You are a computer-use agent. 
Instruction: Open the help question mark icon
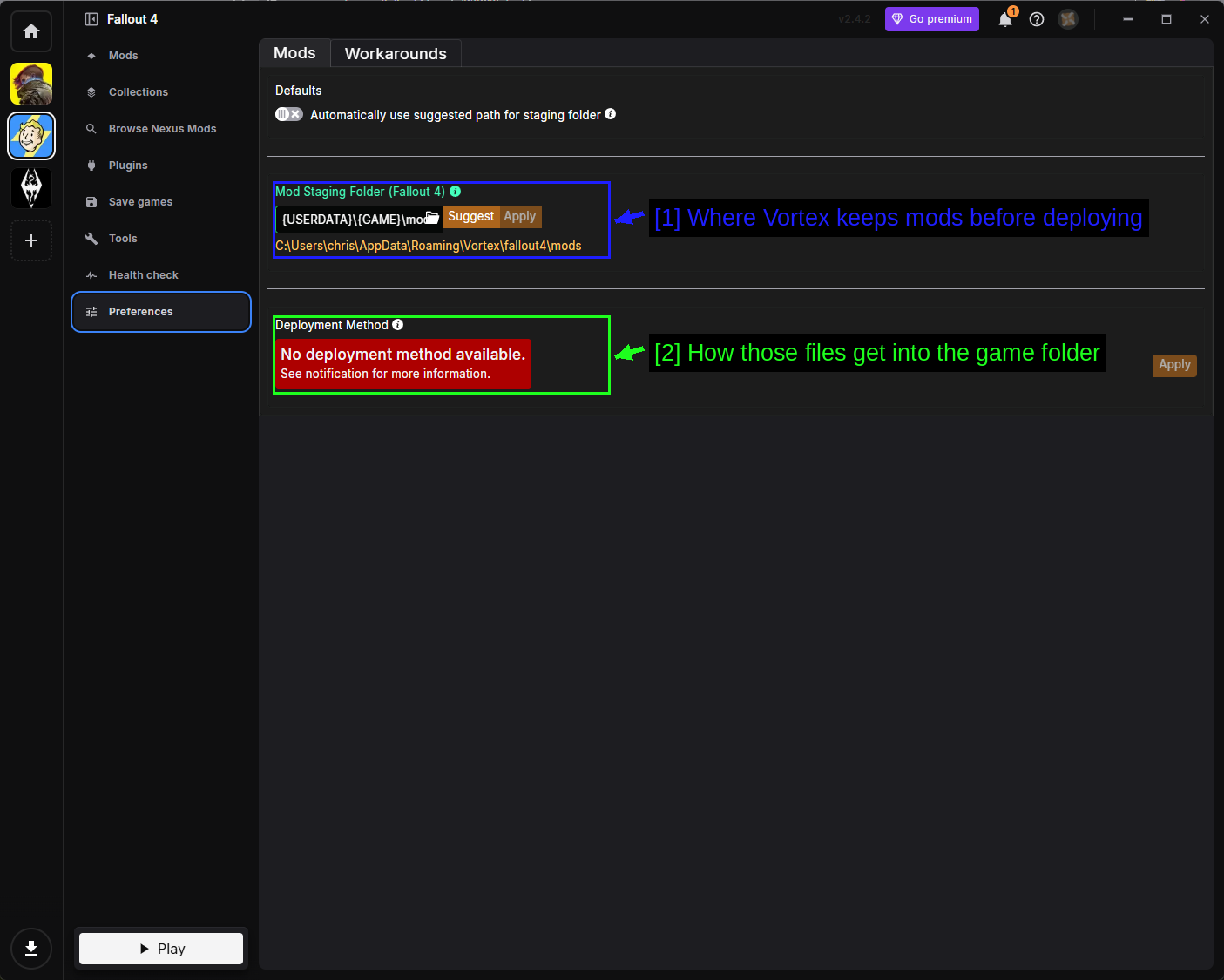[x=1037, y=19]
